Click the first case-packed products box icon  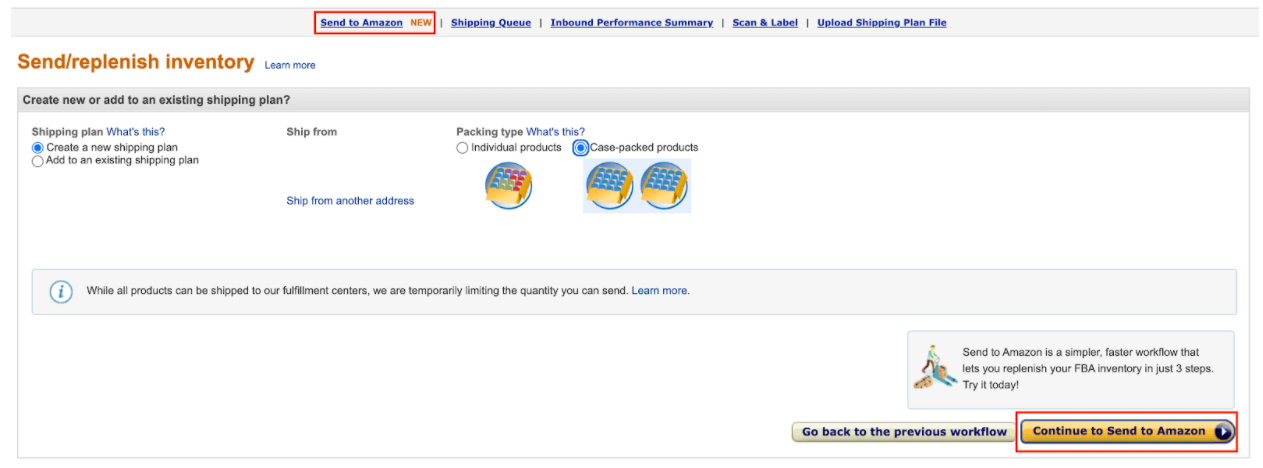click(610, 186)
